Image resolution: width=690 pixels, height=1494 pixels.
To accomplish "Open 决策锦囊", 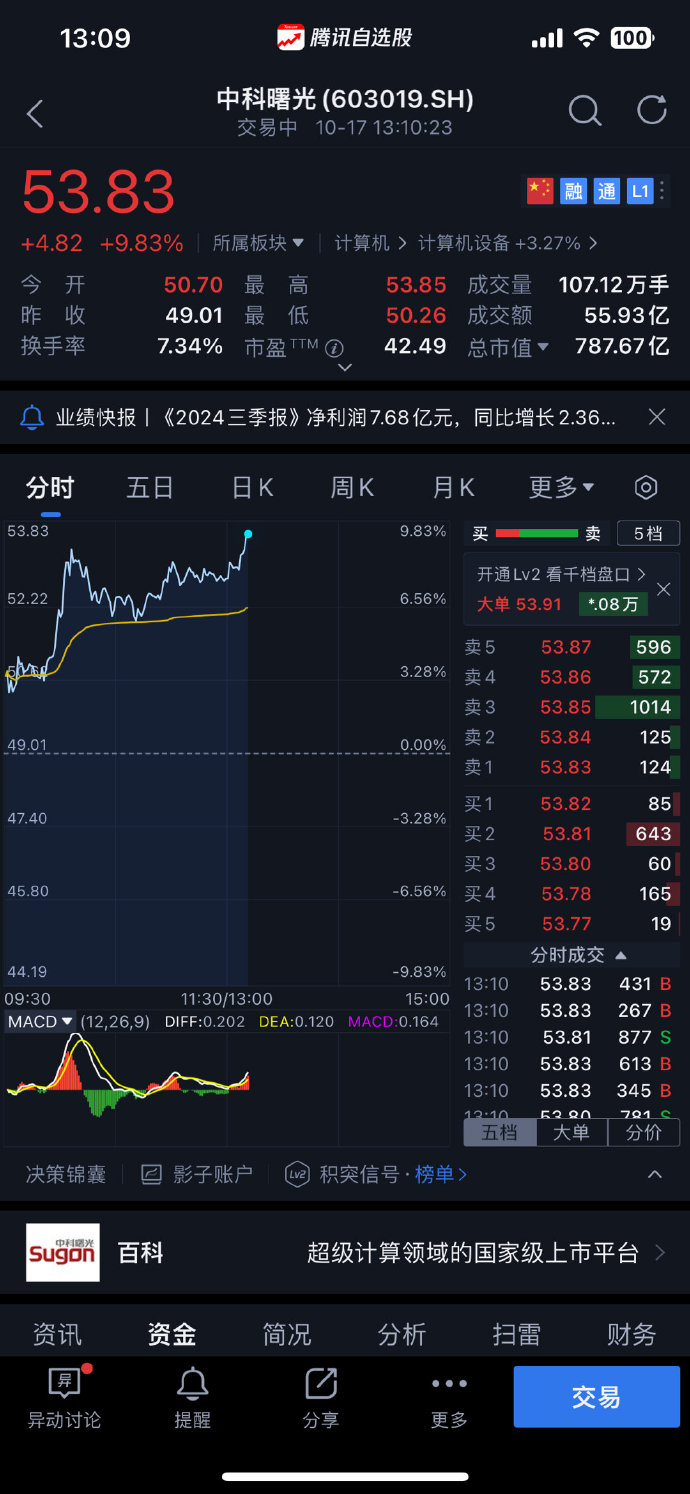I will point(66,1174).
